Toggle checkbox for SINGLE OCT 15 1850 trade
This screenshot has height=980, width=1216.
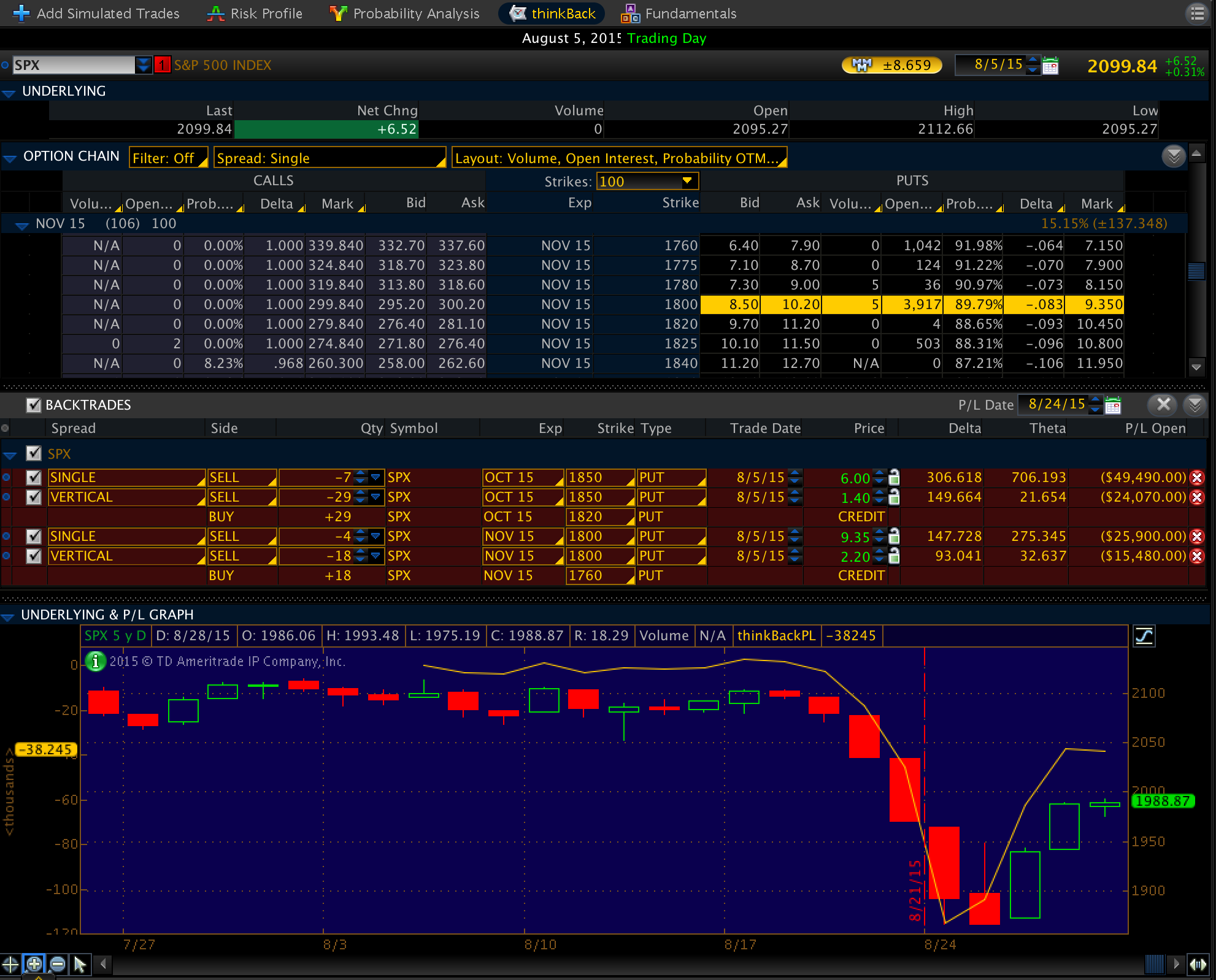click(34, 477)
